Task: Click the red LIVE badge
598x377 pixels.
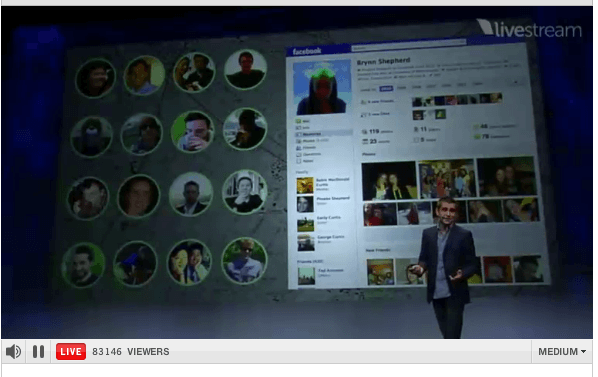Action: pos(71,351)
